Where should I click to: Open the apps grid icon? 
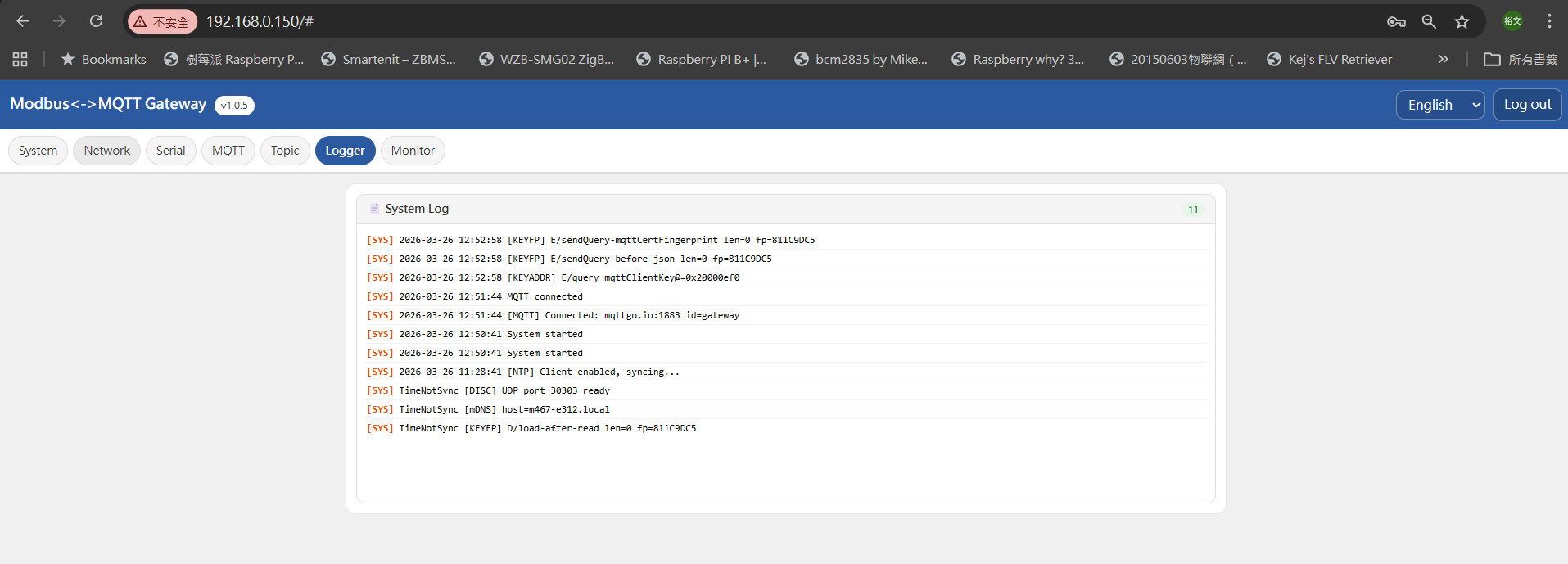tap(20, 59)
